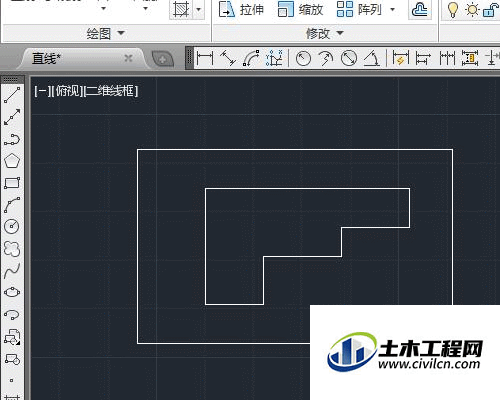Click the Radius dimension icon
The width and height of the screenshot is (500, 400).
(x=303, y=59)
